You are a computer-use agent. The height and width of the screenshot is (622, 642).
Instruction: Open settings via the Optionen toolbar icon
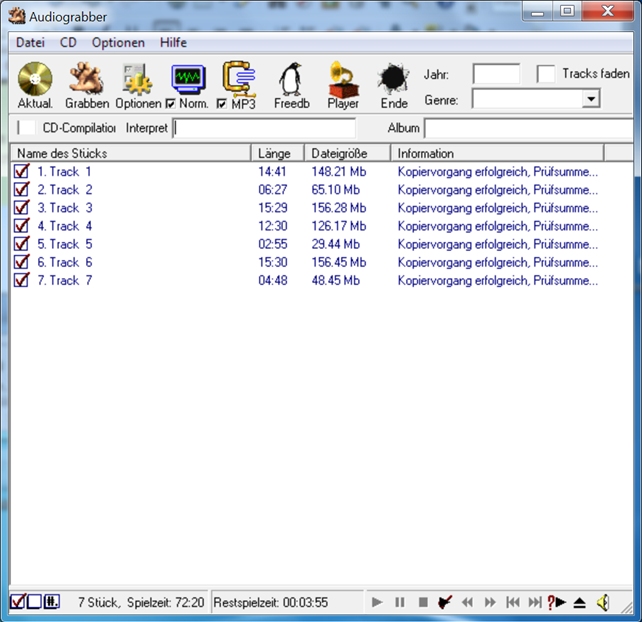[x=137, y=80]
